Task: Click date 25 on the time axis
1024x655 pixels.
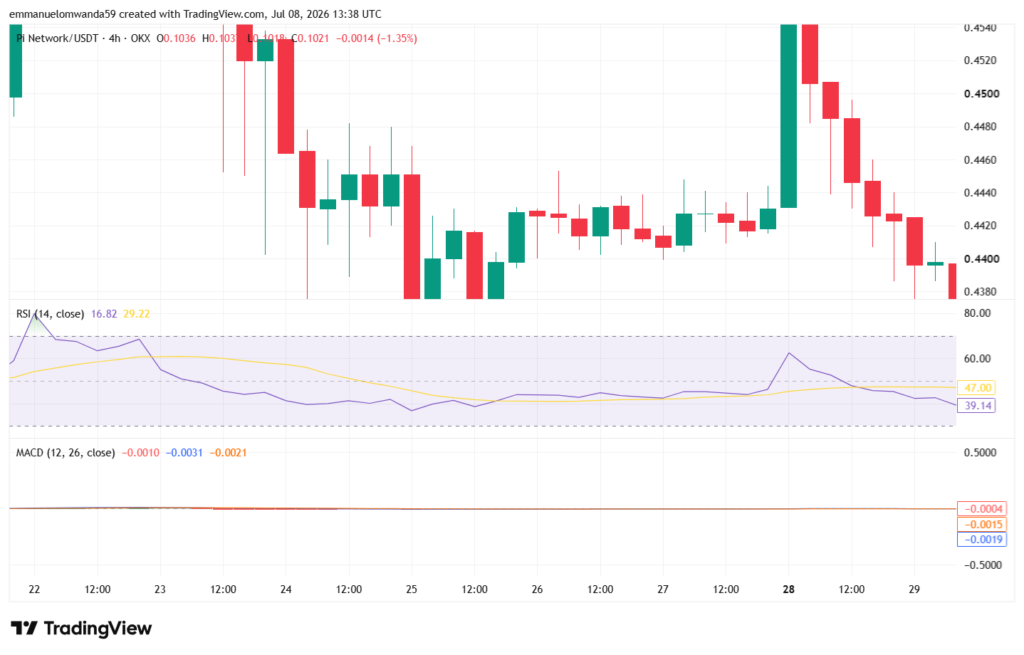Action: click(x=411, y=590)
